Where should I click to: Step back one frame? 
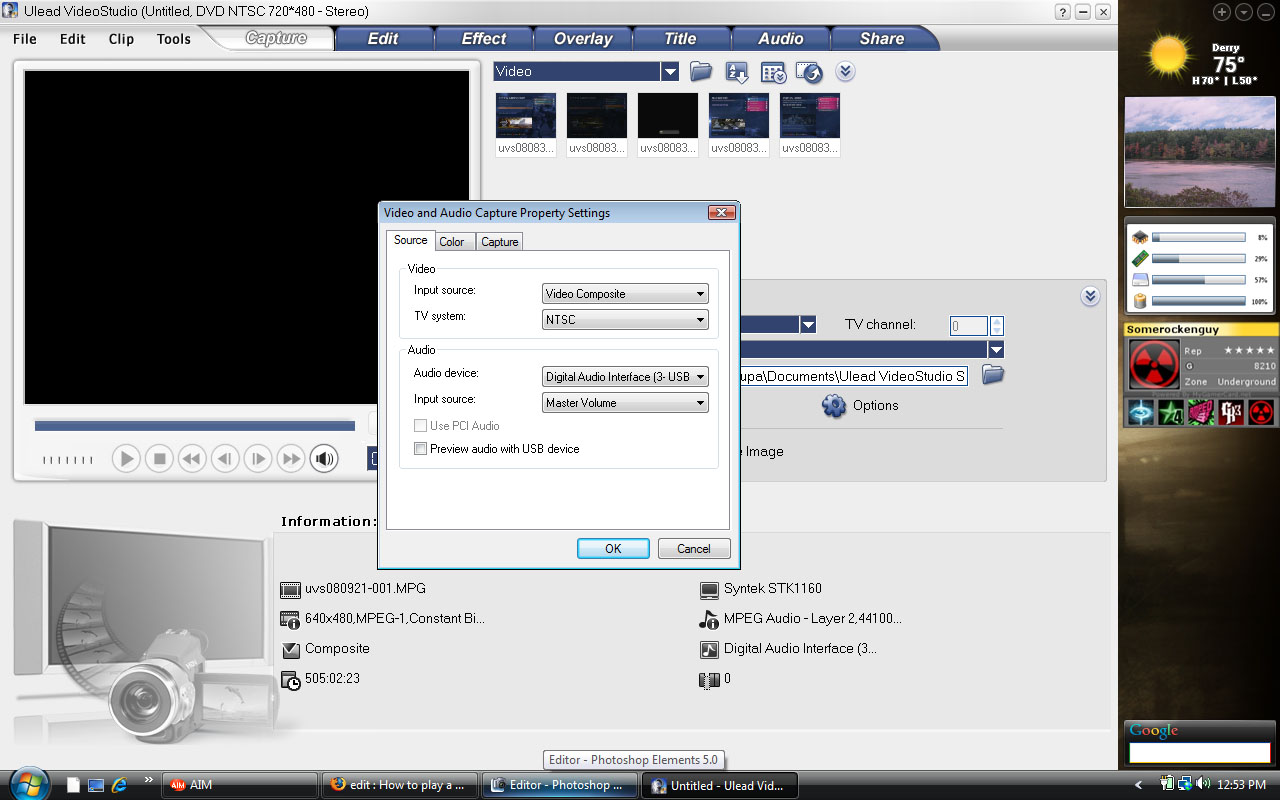225,459
